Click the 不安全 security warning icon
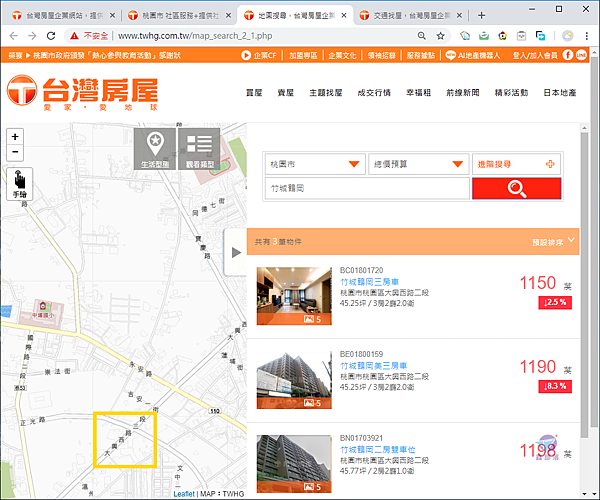 tap(89, 36)
